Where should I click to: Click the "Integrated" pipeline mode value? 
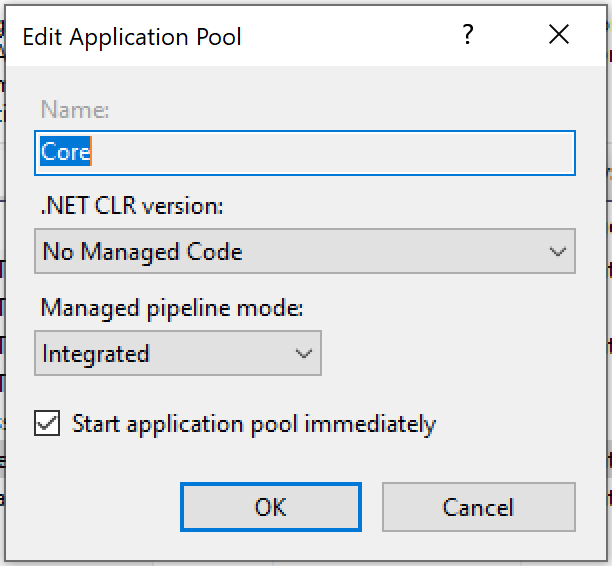pos(96,354)
